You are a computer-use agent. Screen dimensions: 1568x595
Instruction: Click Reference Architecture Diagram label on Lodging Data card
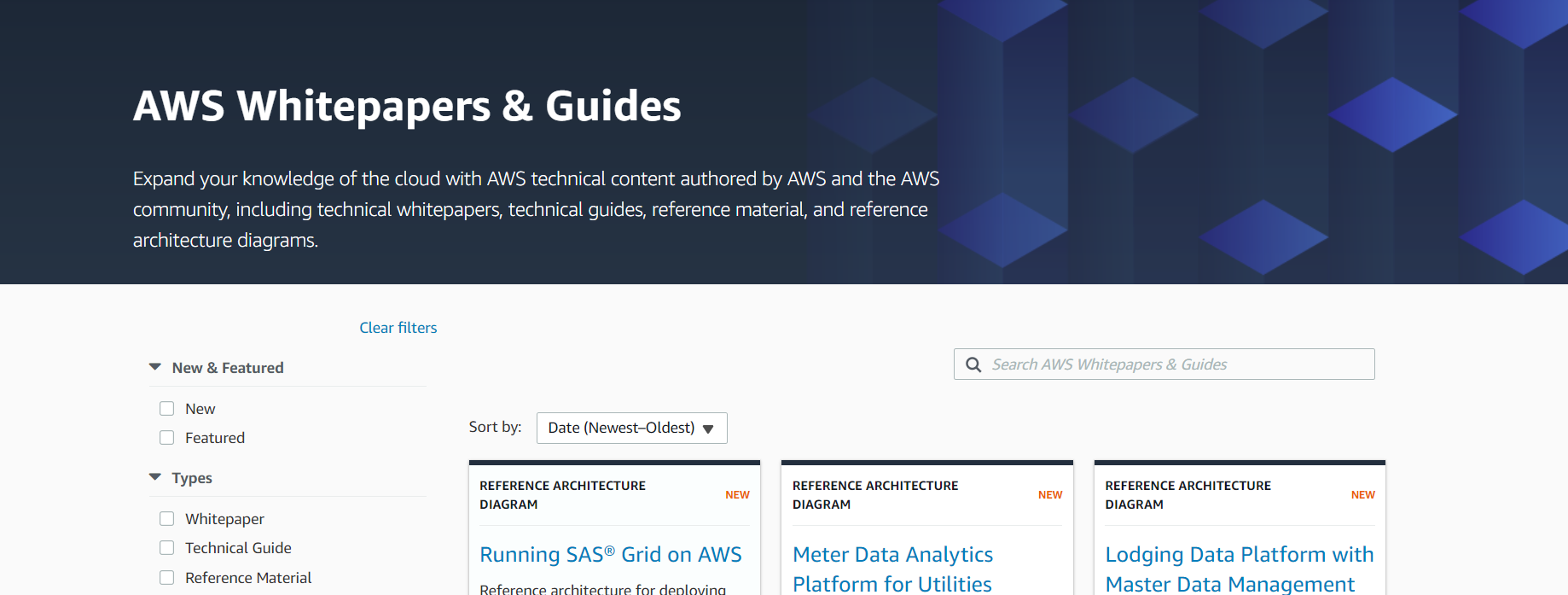pyautogui.click(x=1188, y=495)
